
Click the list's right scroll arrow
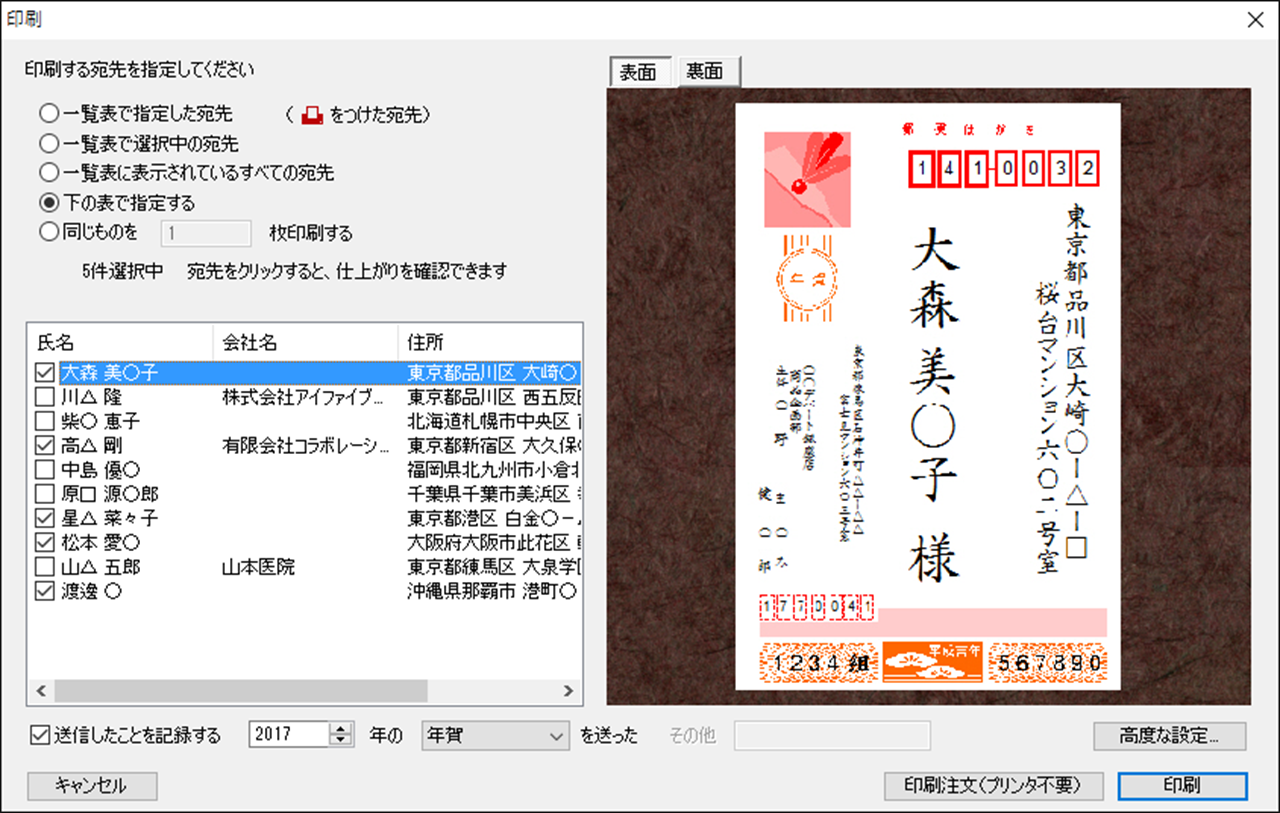pyautogui.click(x=568, y=691)
